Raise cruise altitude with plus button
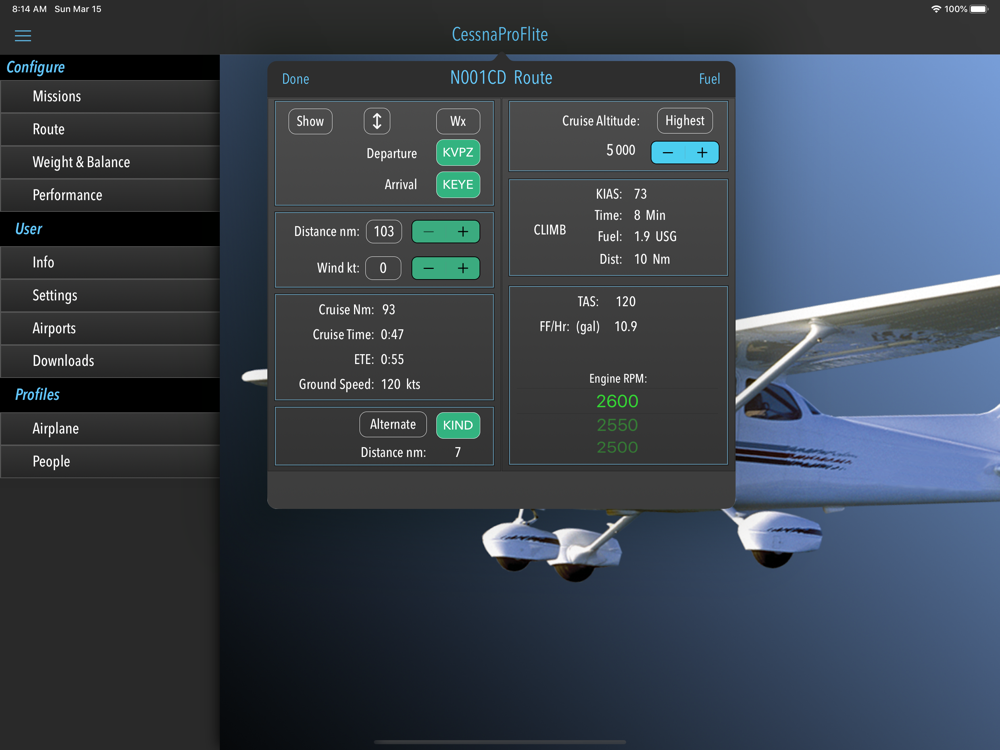The image size is (1000, 750). [702, 152]
